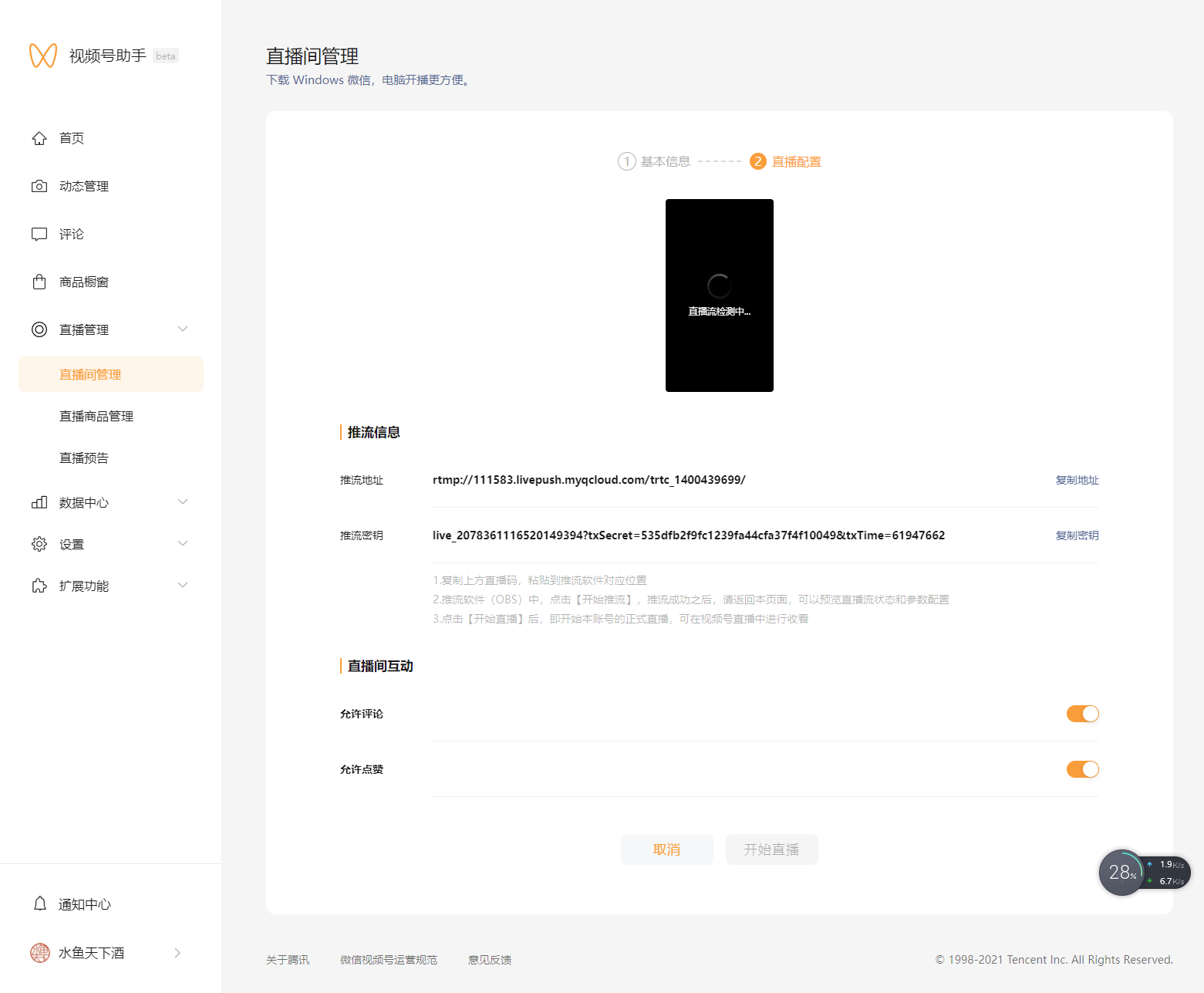
Task: Click the 动态管理 camera icon
Action: (39, 186)
